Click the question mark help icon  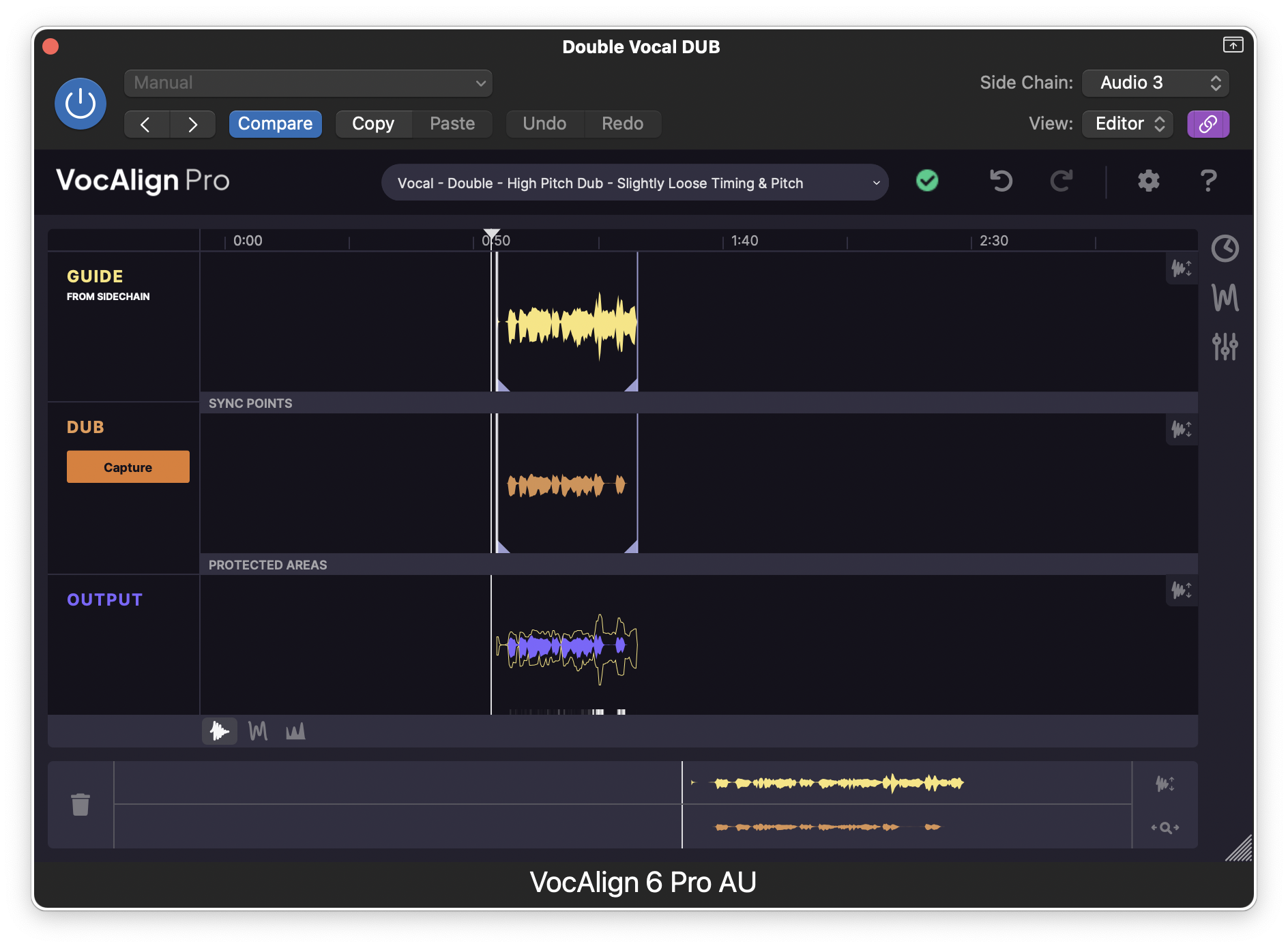click(1207, 181)
